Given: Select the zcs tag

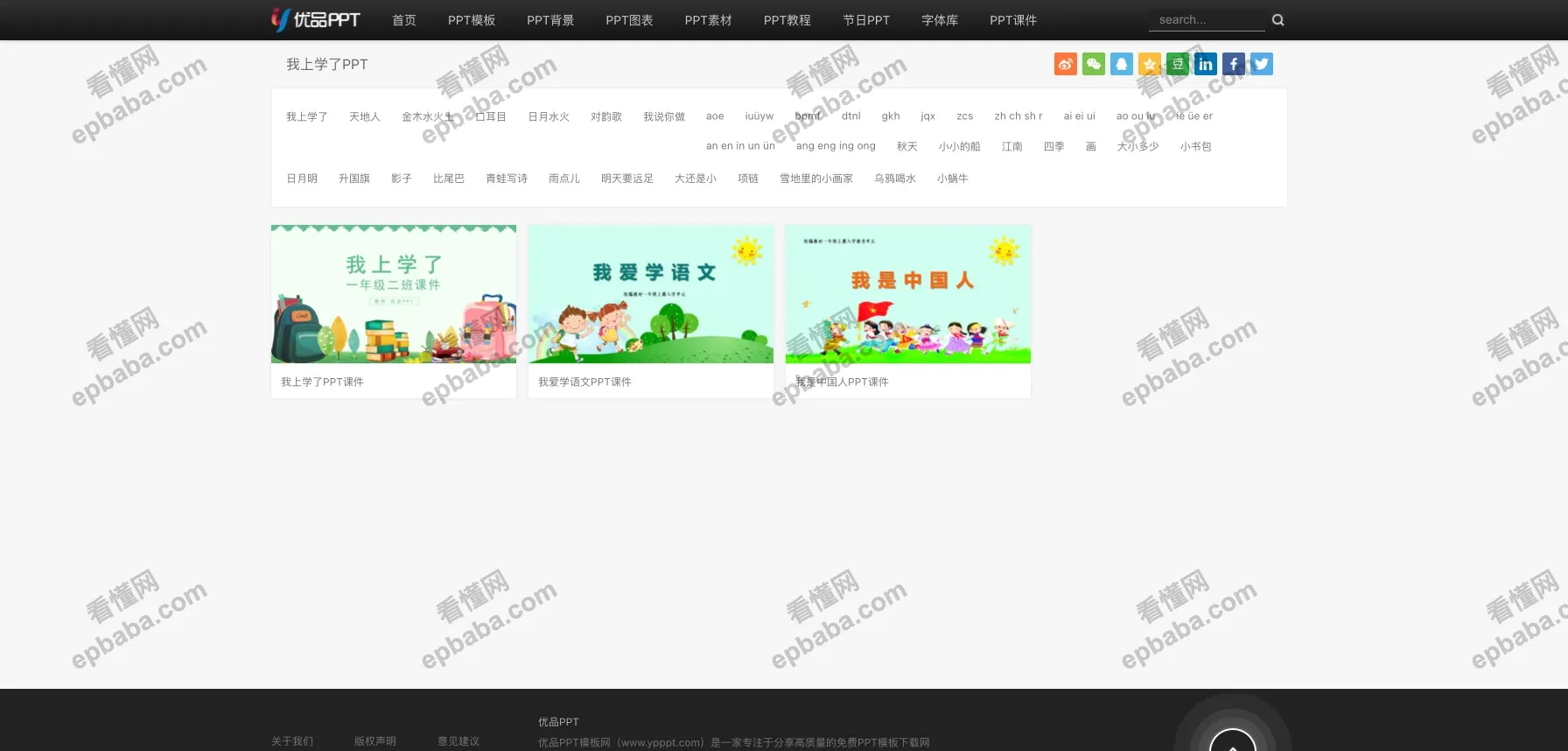Looking at the screenshot, I should pos(965,116).
